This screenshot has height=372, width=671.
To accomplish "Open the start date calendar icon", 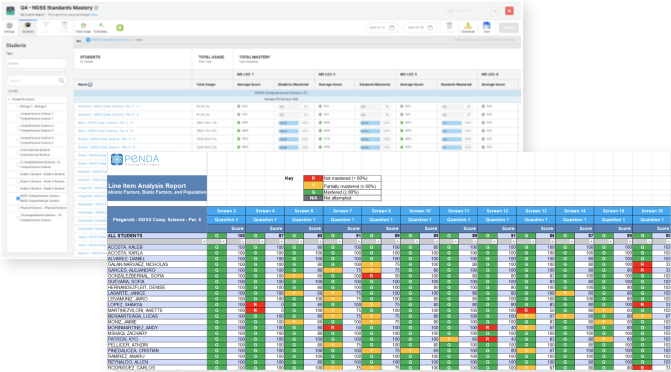I will tap(392, 28).
